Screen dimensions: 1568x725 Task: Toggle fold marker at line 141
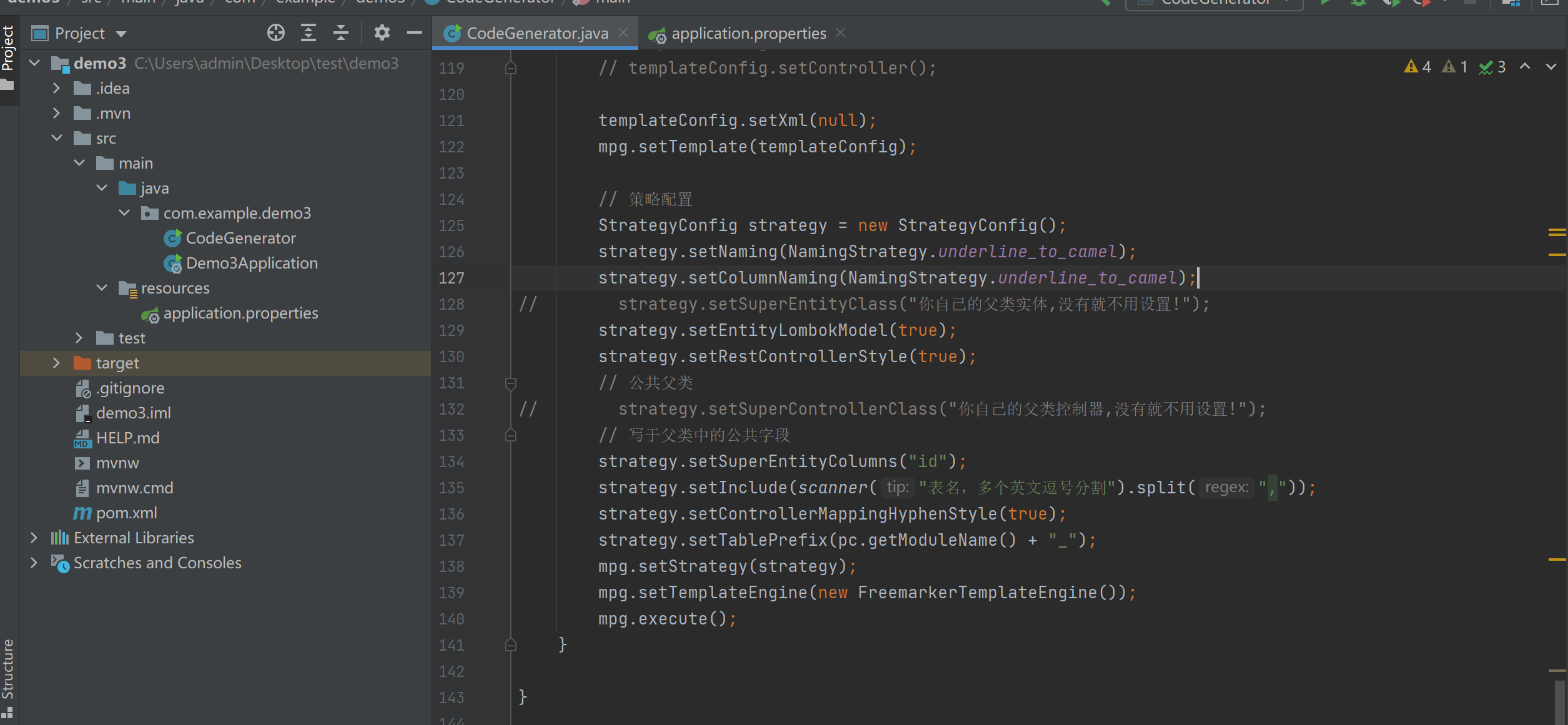click(x=510, y=644)
